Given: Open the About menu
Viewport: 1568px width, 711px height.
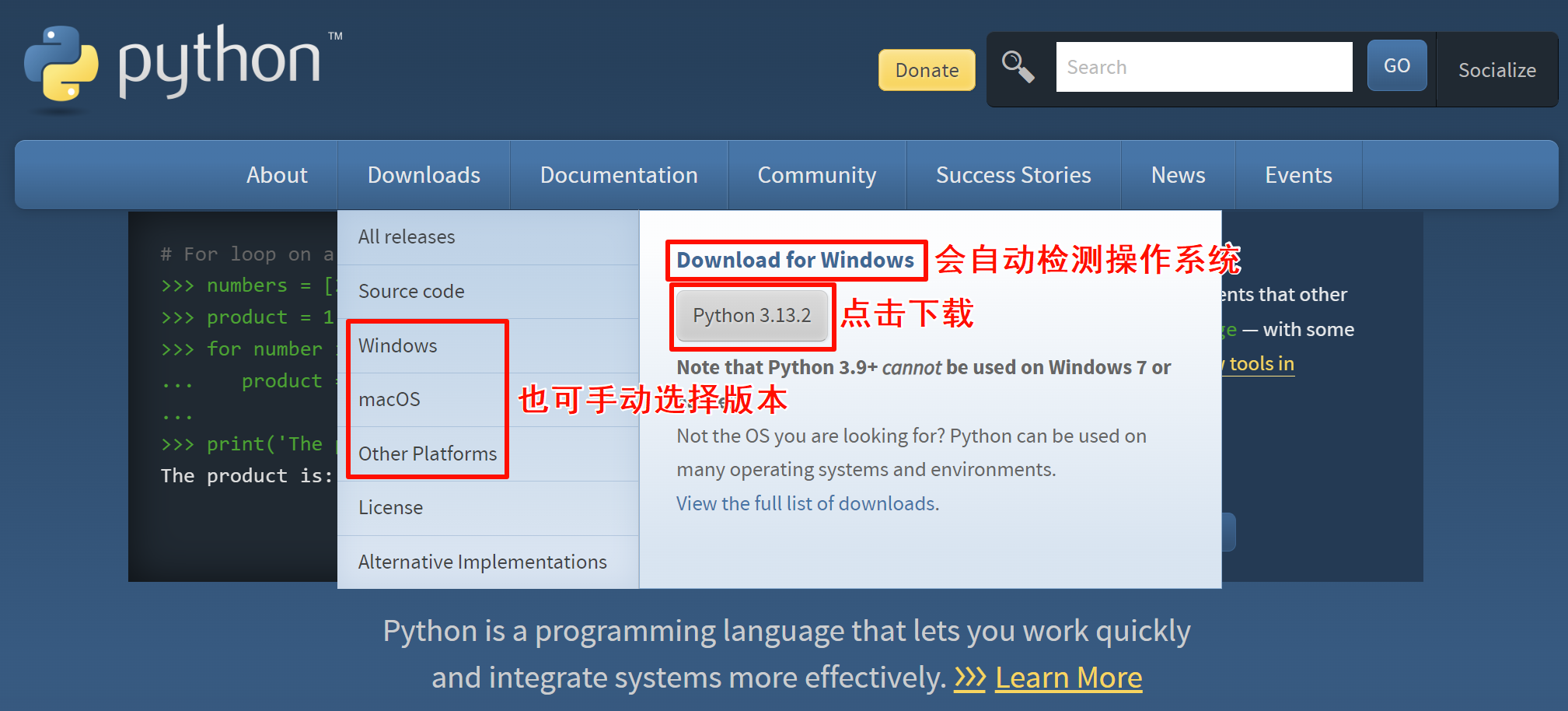Looking at the screenshot, I should click(x=277, y=175).
